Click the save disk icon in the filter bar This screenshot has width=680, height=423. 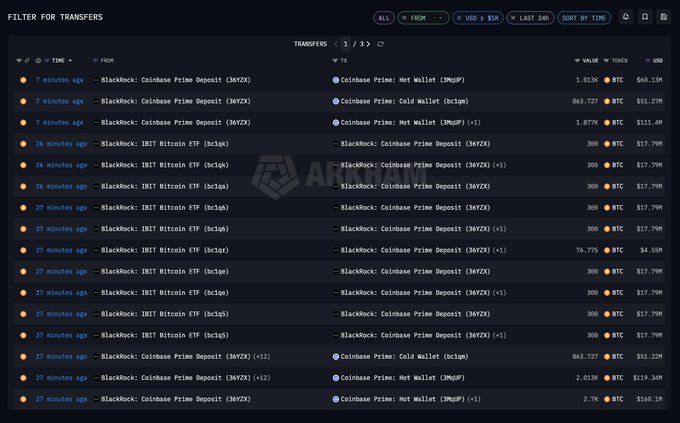[x=664, y=17]
